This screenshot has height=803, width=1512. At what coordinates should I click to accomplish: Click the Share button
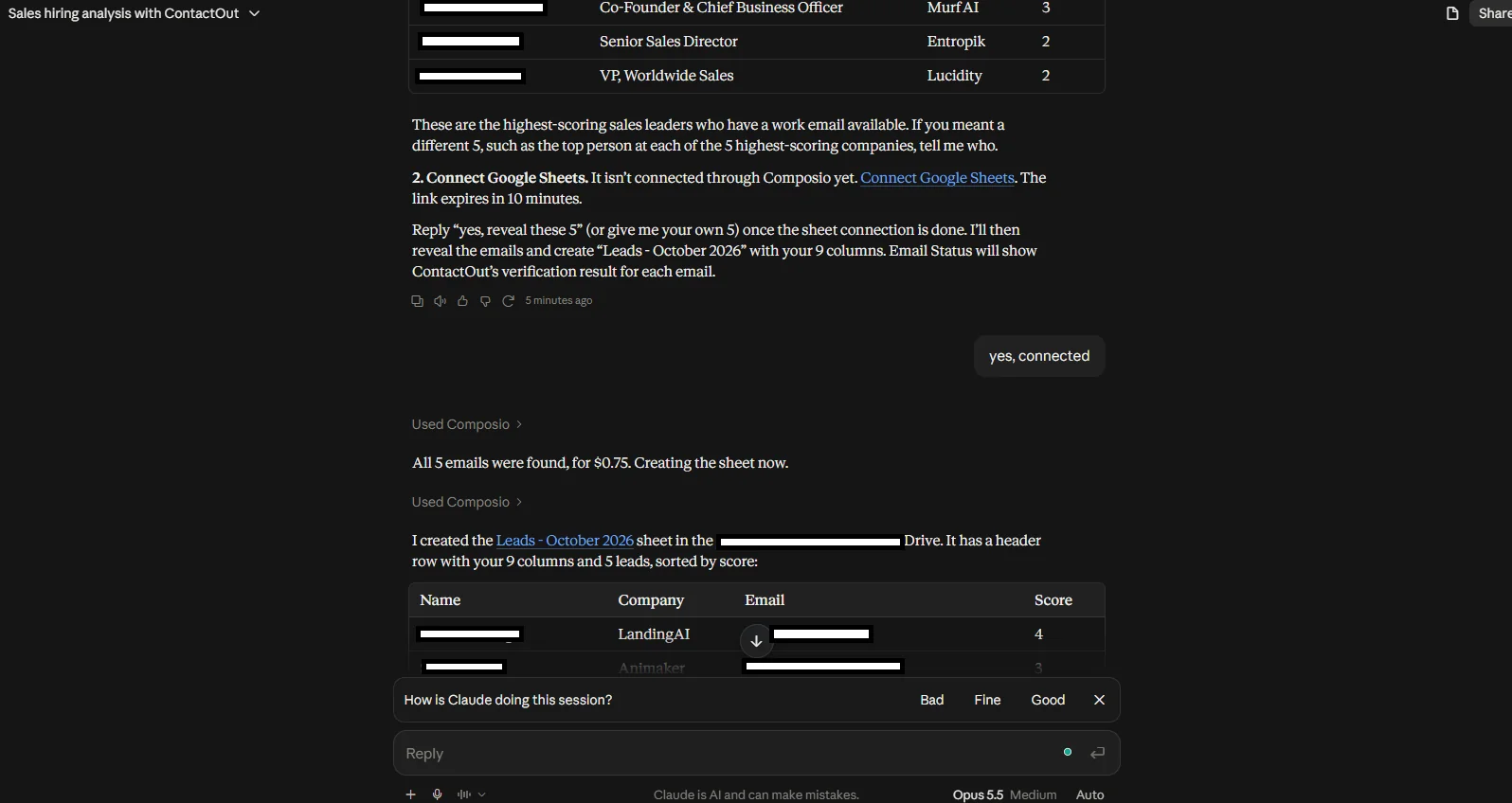click(1493, 13)
